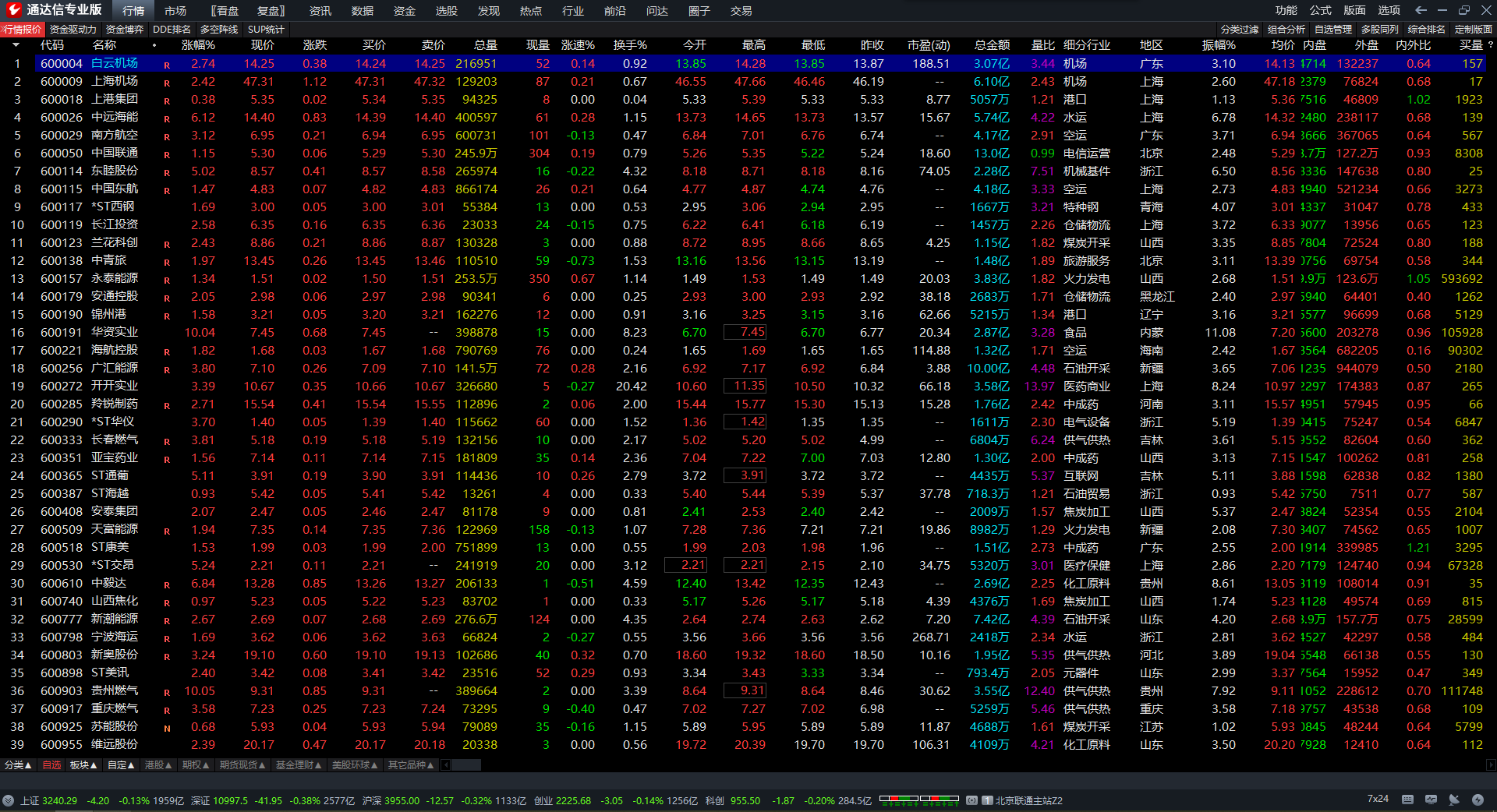The height and width of the screenshot is (812, 1497).
Task: Open the column menu arrow above row numbers
Action: tap(16, 45)
